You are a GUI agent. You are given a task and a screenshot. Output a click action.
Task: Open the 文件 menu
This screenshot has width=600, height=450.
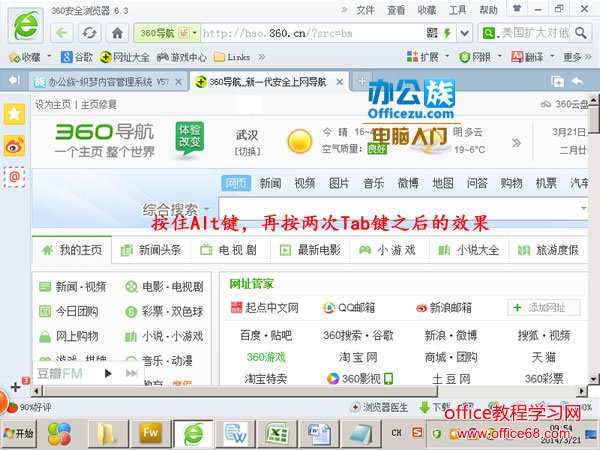(x=365, y=10)
